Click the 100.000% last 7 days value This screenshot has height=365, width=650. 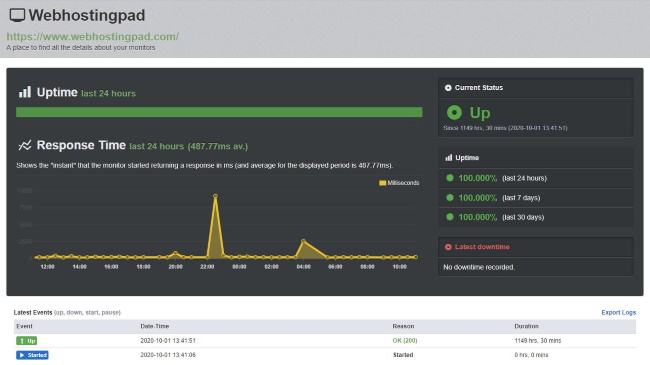pos(478,197)
